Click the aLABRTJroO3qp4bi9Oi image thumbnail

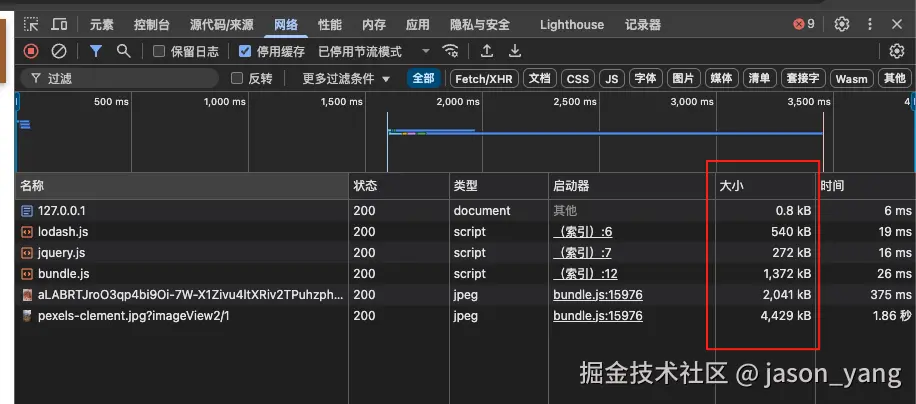pyautogui.click(x=27, y=295)
